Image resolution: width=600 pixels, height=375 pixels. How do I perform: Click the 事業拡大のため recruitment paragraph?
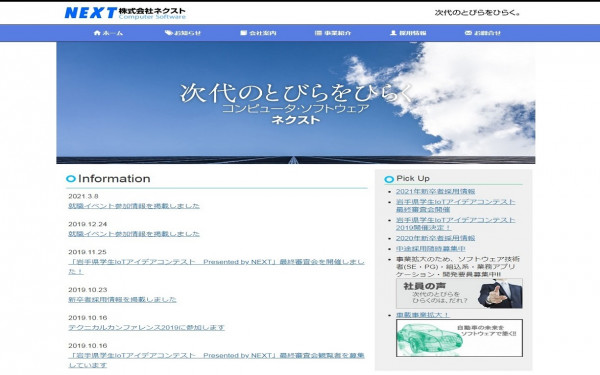click(458, 267)
